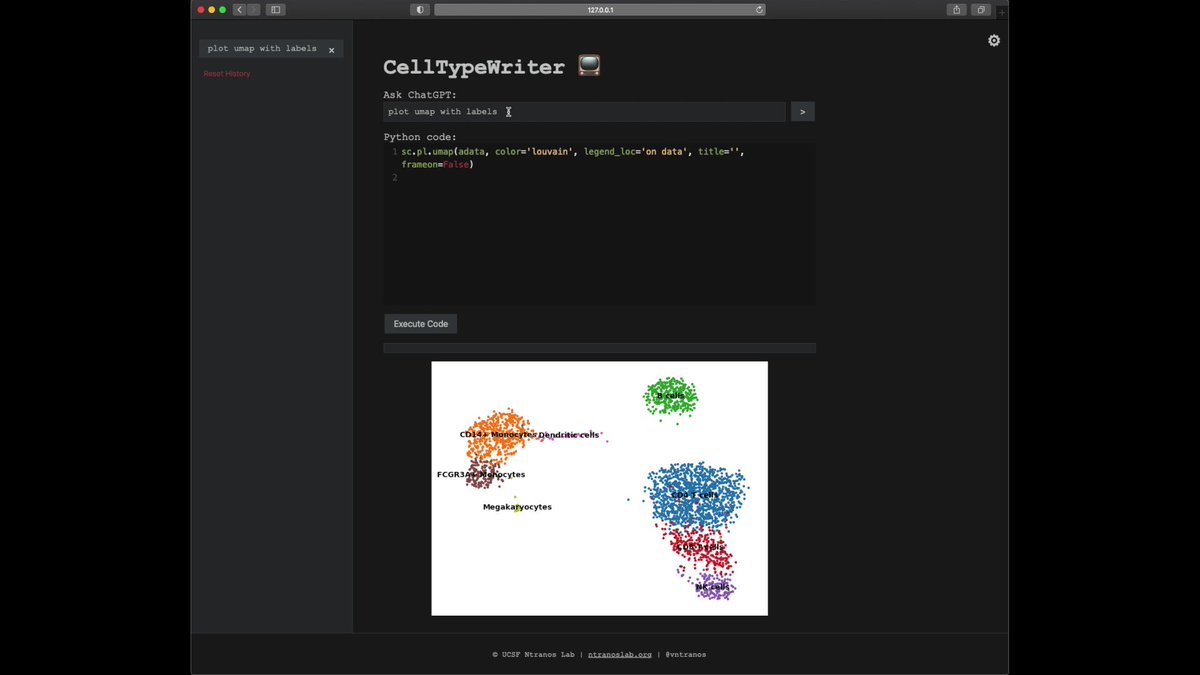Viewport: 1200px width, 675px height.
Task: Click the UMAP plot image
Action: click(600, 488)
